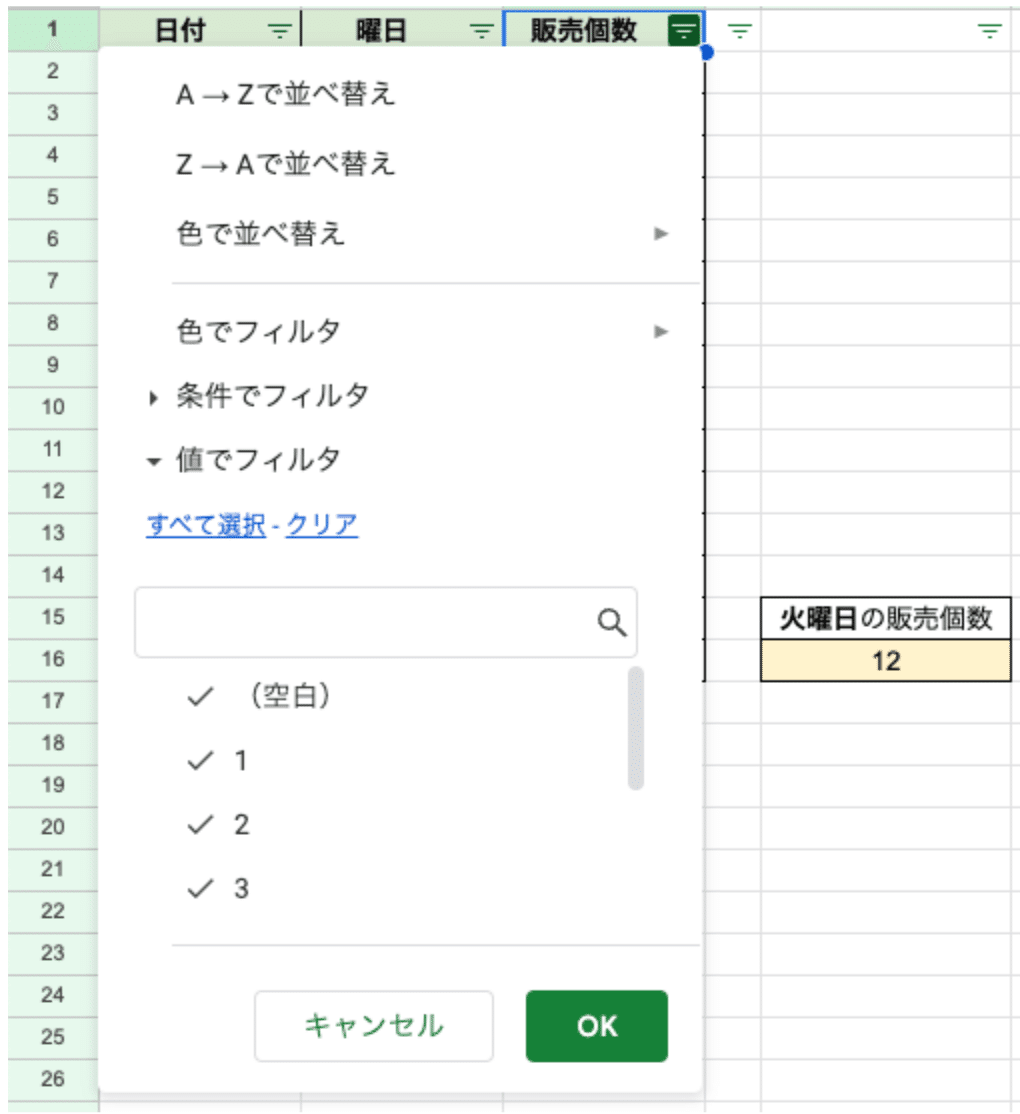Viewport: 1020px width, 1114px height.
Task: Click the filter icon in 日付 header
Action: point(279,32)
